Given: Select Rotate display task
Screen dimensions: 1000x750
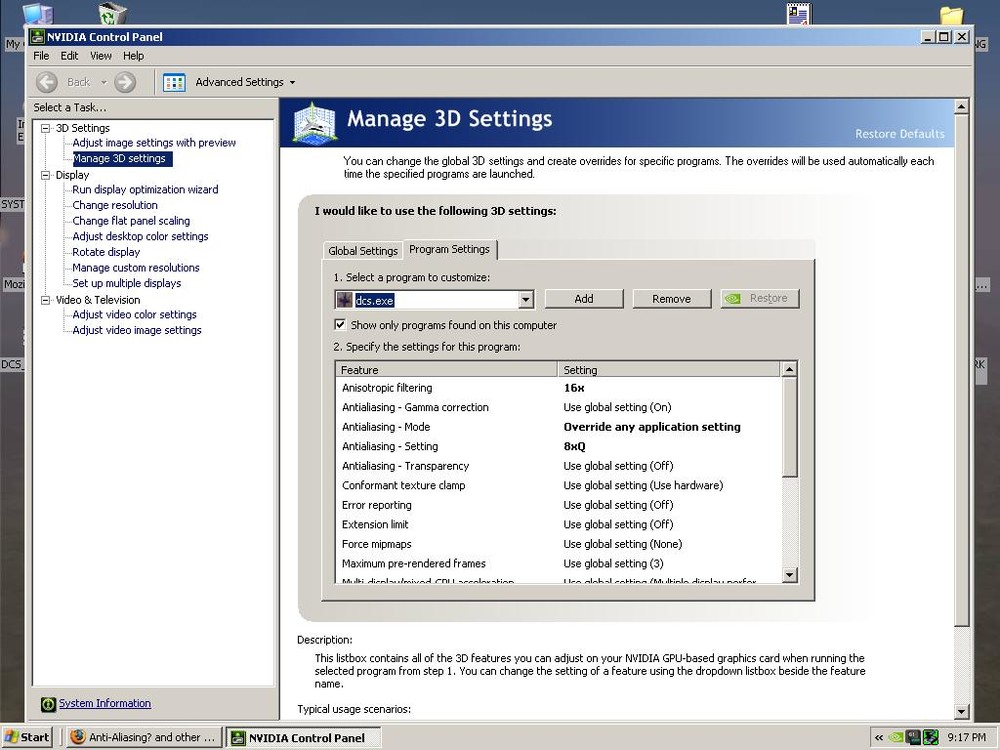Looking at the screenshot, I should [106, 252].
